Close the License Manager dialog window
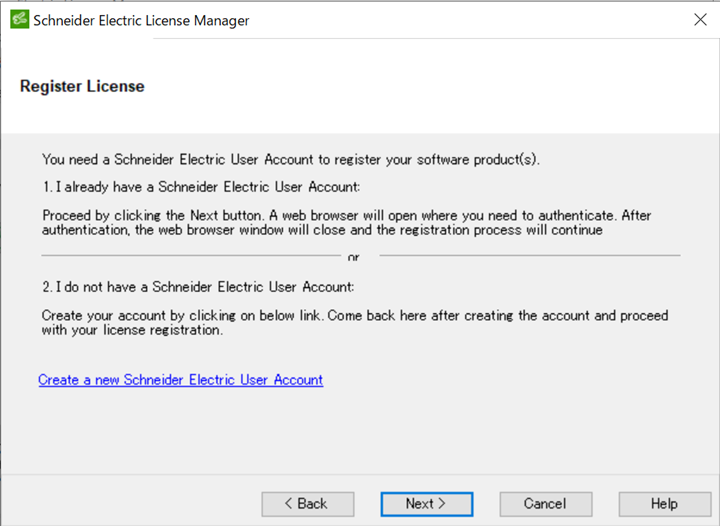The image size is (720, 526). [x=700, y=19]
